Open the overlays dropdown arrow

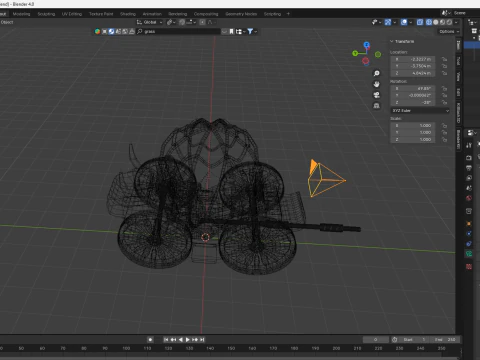pos(411,22)
